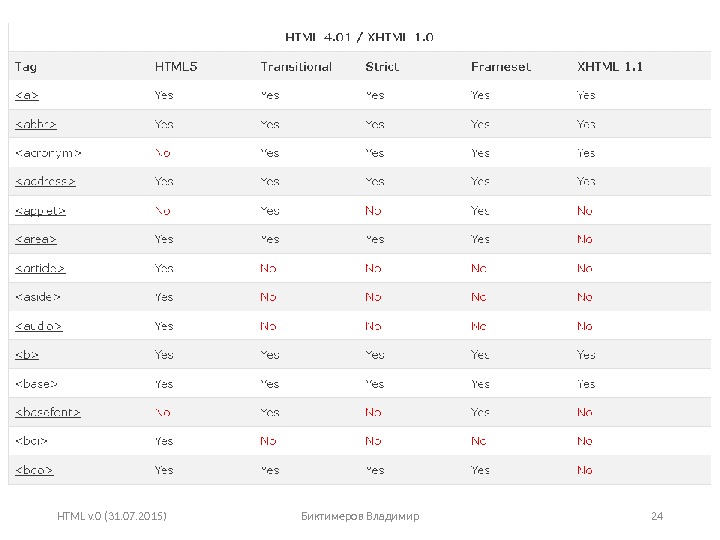Click the slide number 24
The height and width of the screenshot is (540, 720).
pyautogui.click(x=657, y=516)
